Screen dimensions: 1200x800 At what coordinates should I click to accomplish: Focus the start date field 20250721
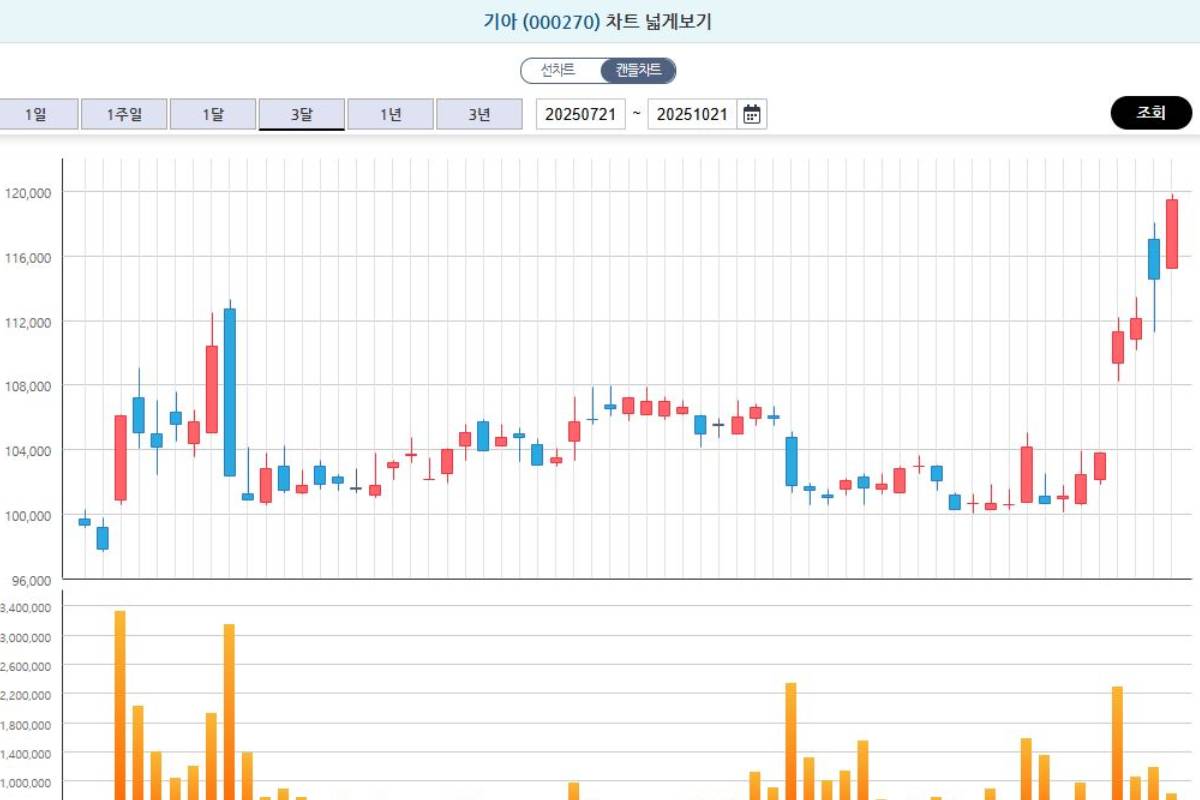click(x=580, y=114)
